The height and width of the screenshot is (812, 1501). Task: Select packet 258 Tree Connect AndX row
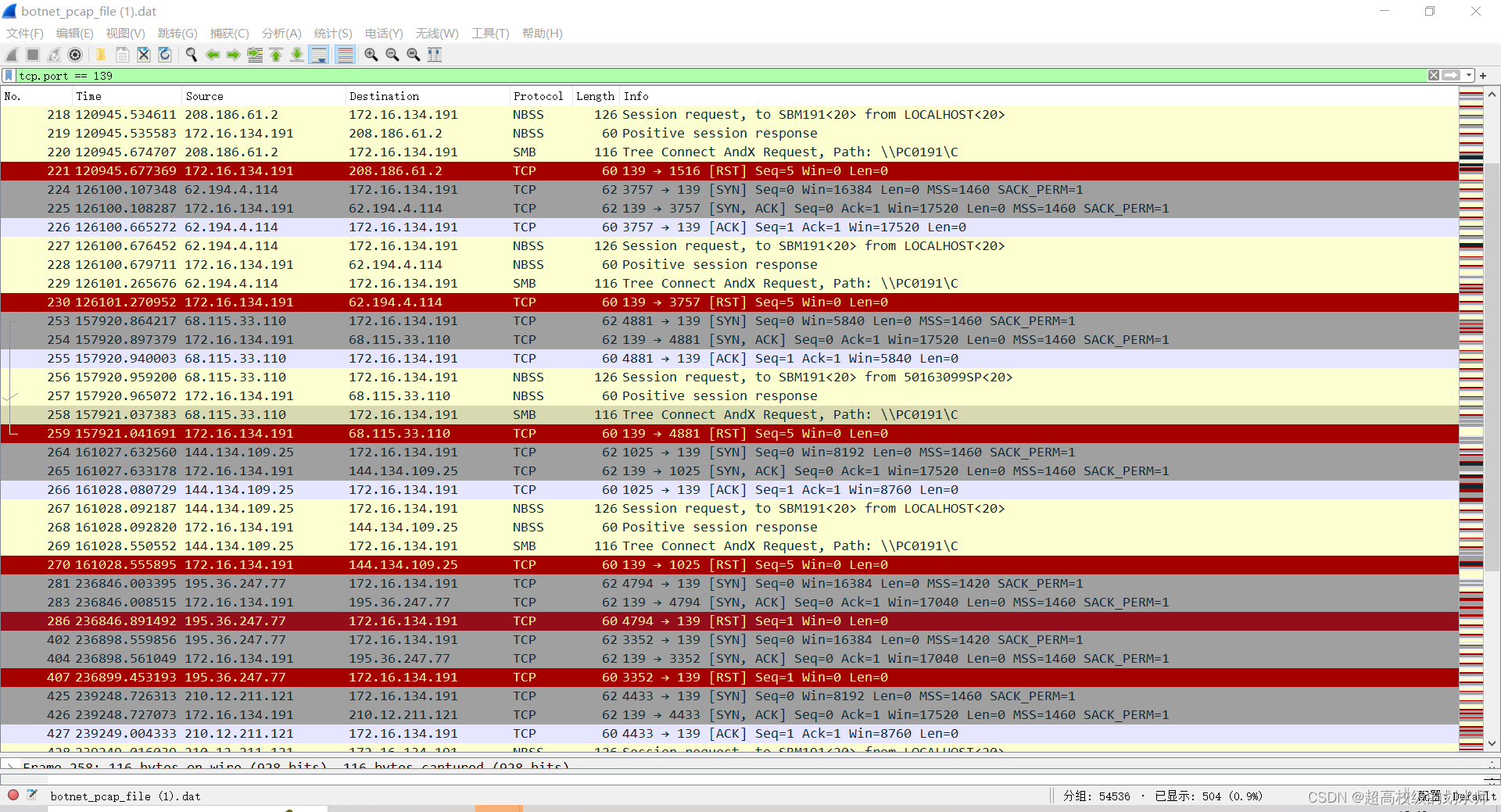pos(729,415)
